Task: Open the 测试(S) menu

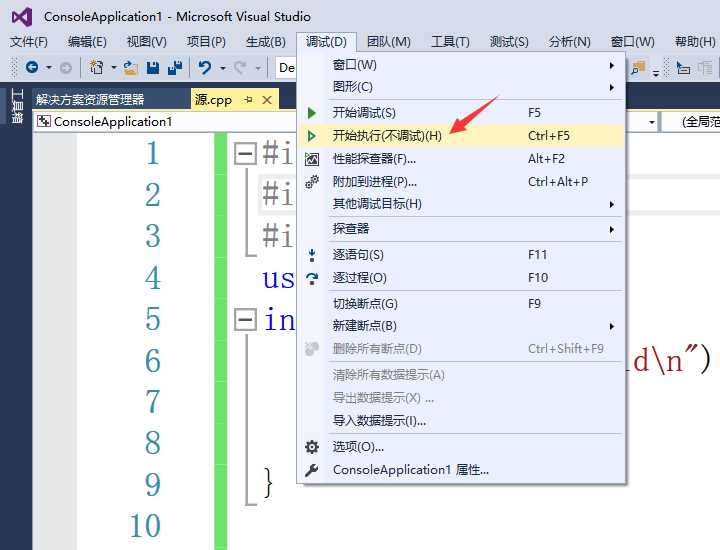Action: 509,42
